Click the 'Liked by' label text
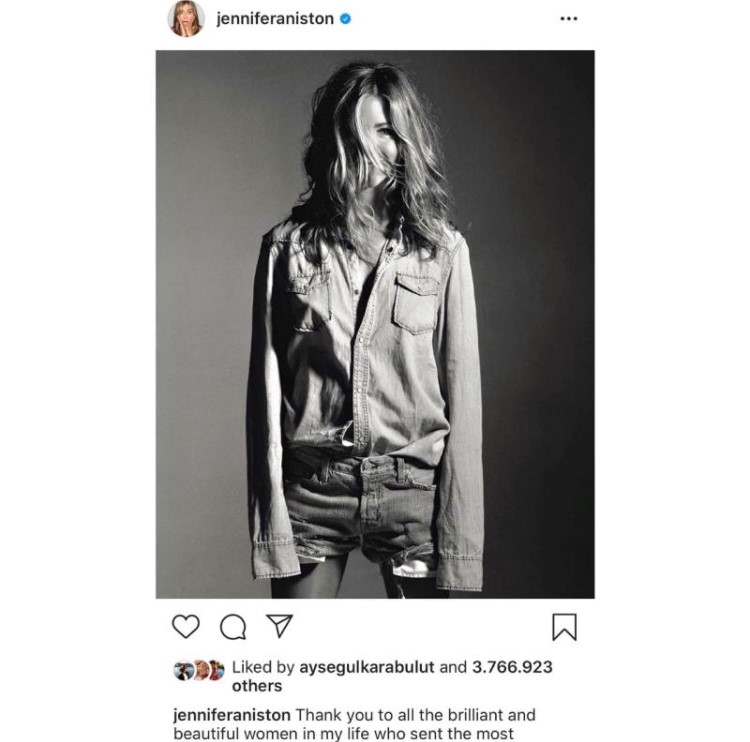The width and height of the screenshot is (750, 742). (263, 667)
